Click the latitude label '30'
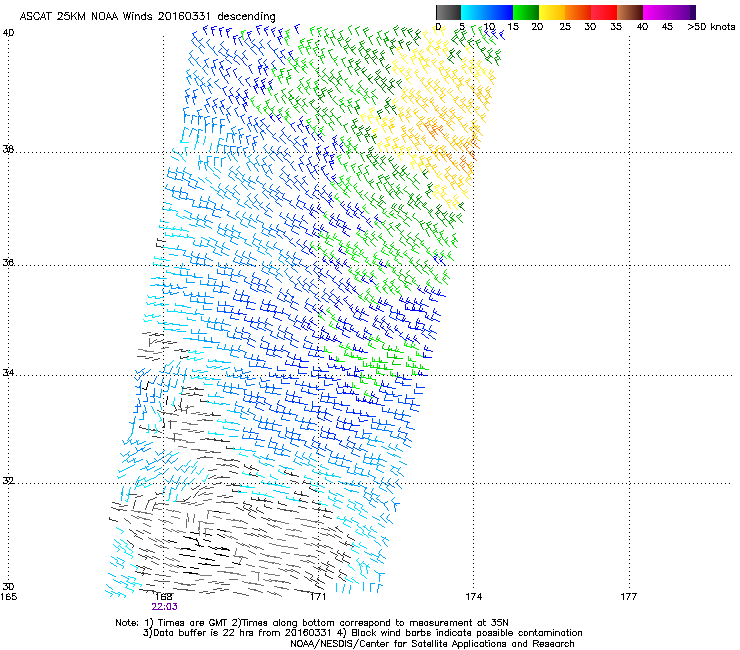The width and height of the screenshot is (740, 650). pos(8,586)
